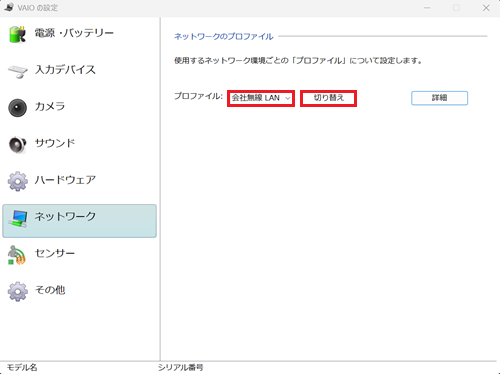Click the camera lens icon
500x374 pixels.
(x=17, y=108)
